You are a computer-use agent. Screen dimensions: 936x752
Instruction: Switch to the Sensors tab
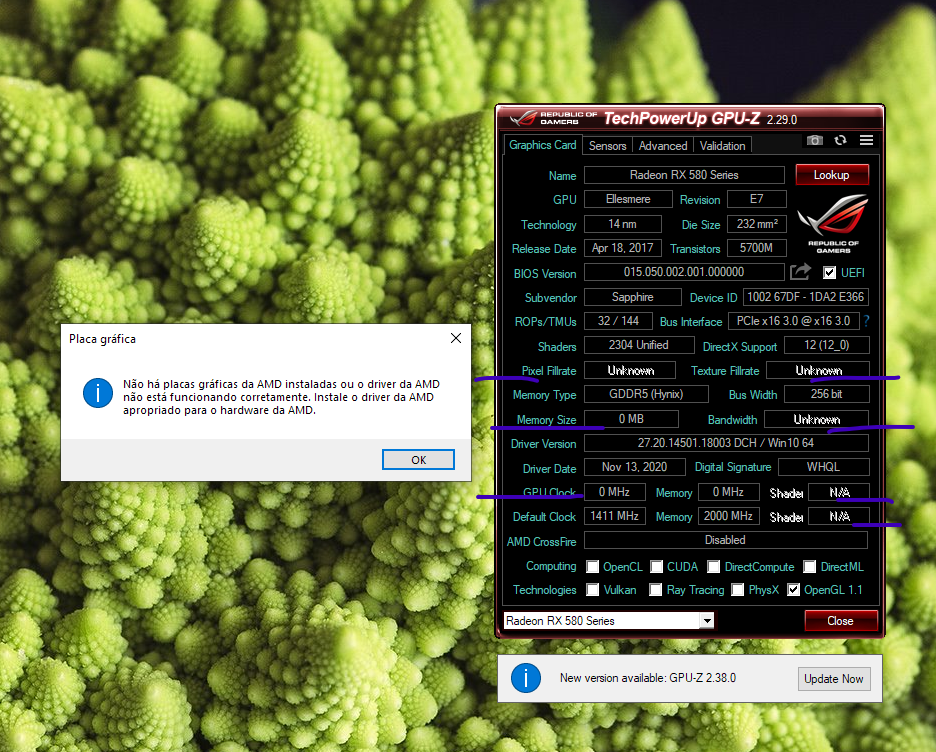(x=607, y=146)
